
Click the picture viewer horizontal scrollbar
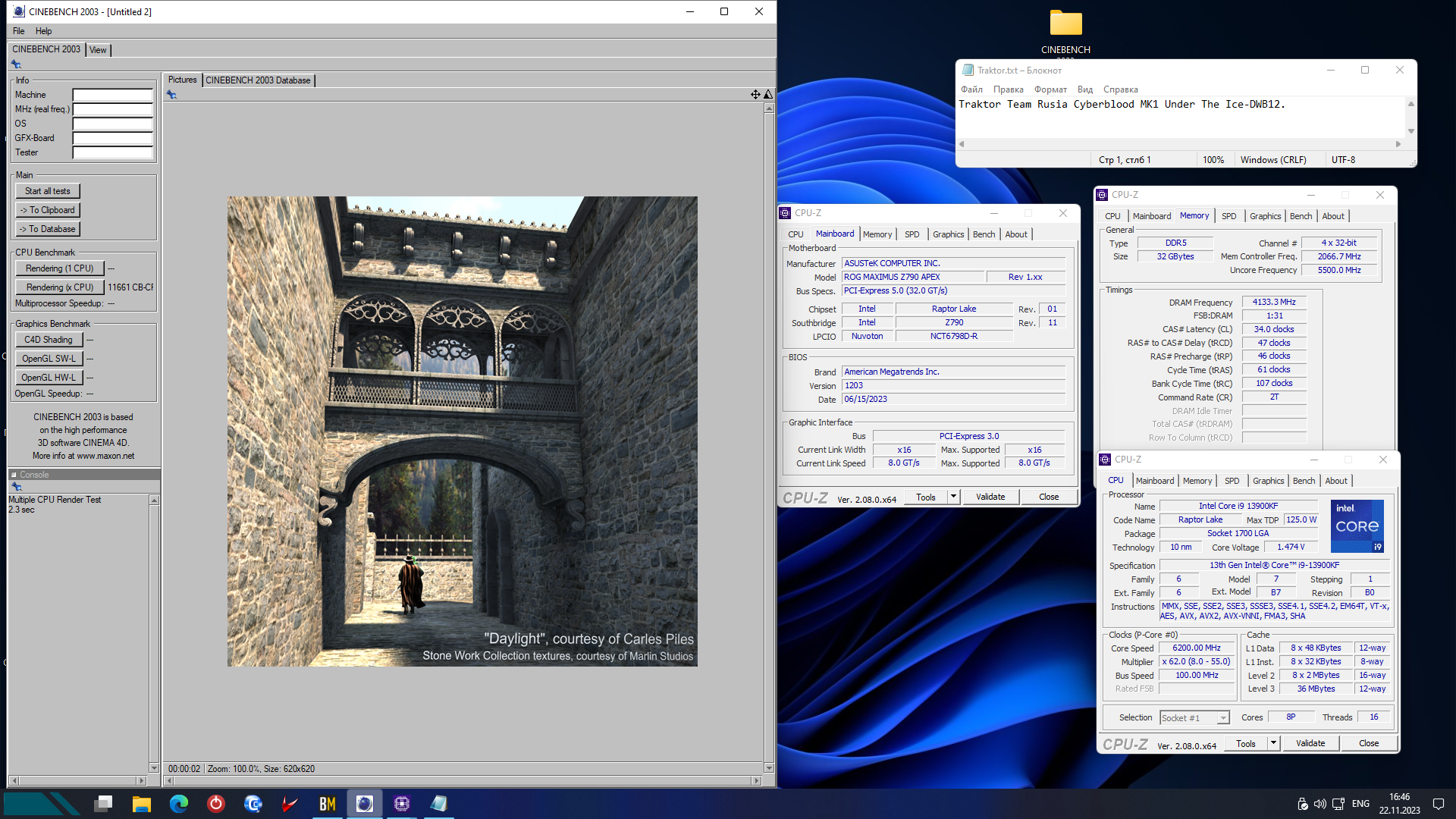463,780
